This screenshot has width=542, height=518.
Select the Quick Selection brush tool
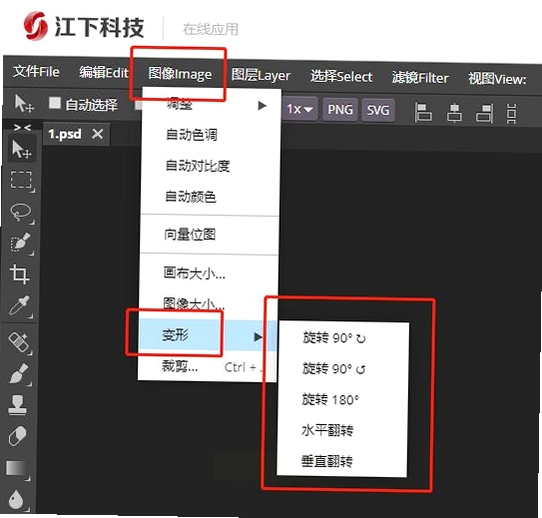click(21, 243)
